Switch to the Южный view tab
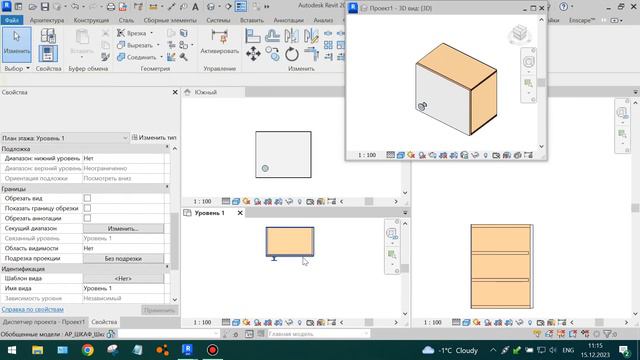The width and height of the screenshot is (640, 360). 205,92
